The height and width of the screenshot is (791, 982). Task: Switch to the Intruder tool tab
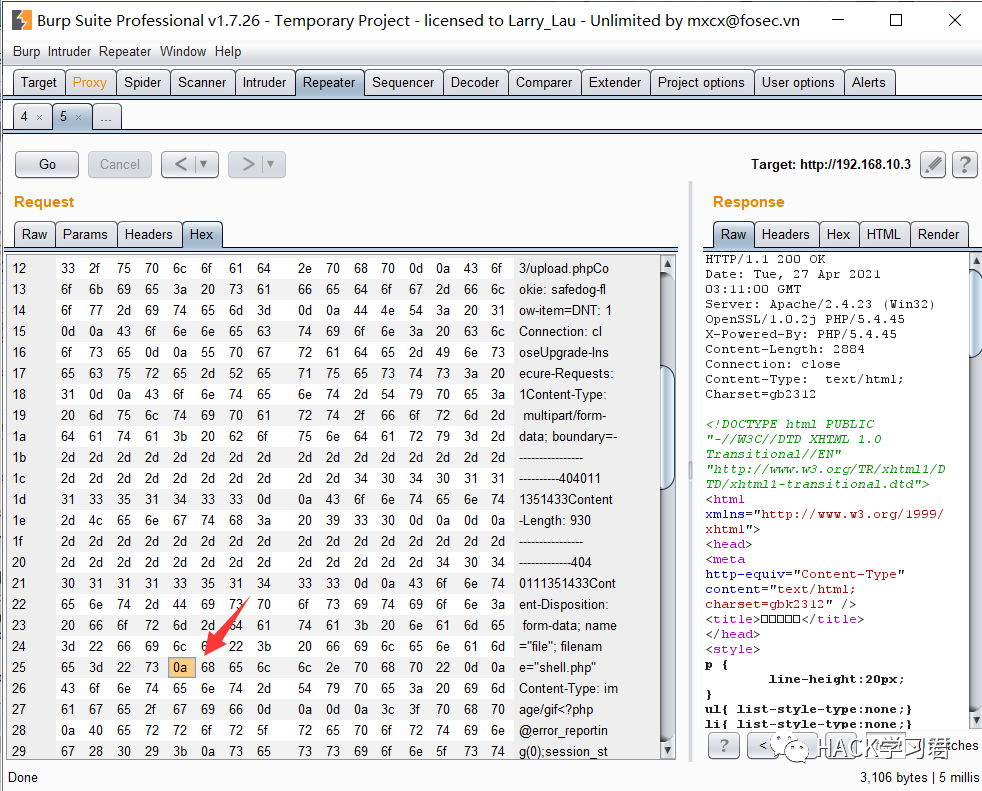(264, 83)
